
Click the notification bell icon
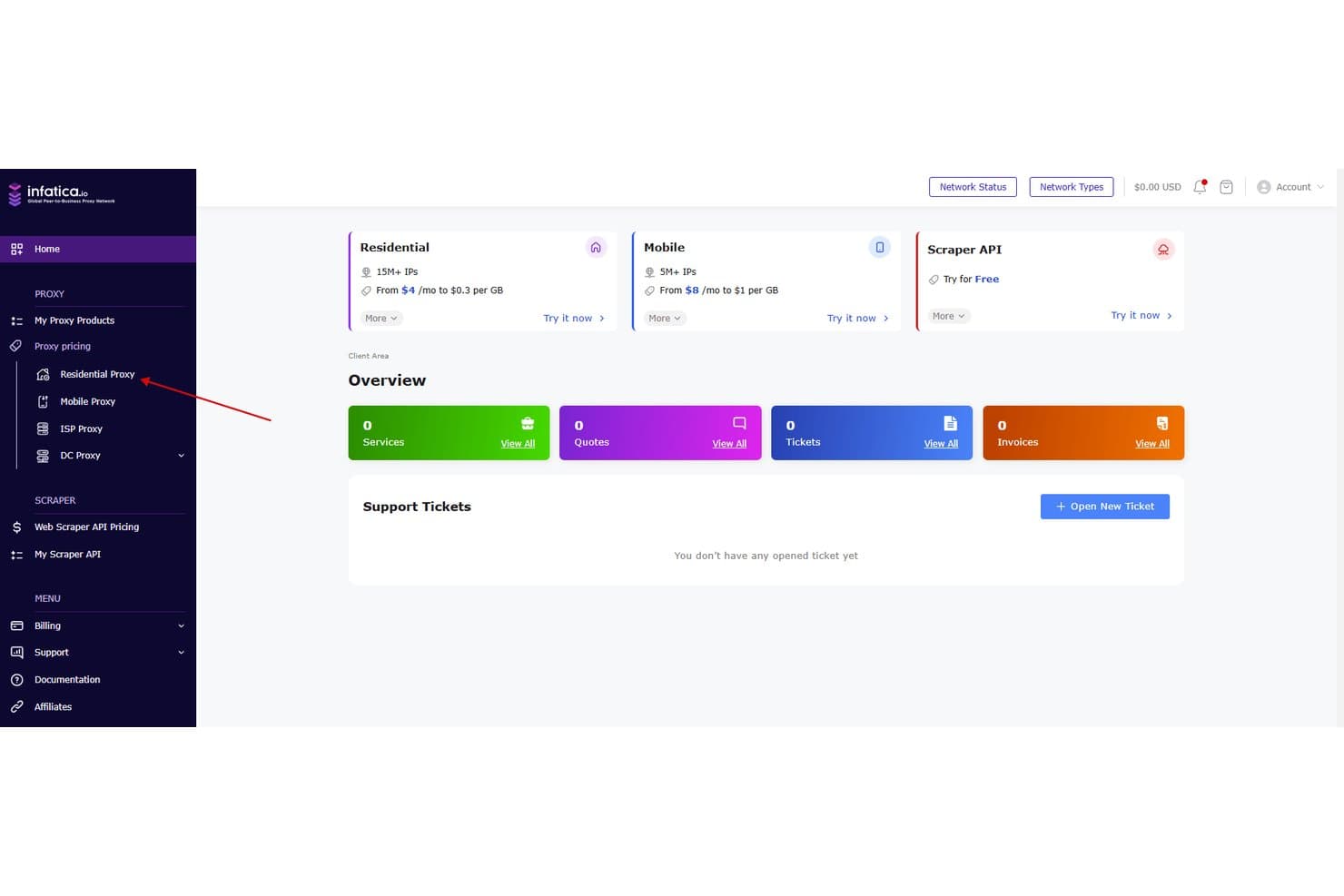click(1200, 187)
